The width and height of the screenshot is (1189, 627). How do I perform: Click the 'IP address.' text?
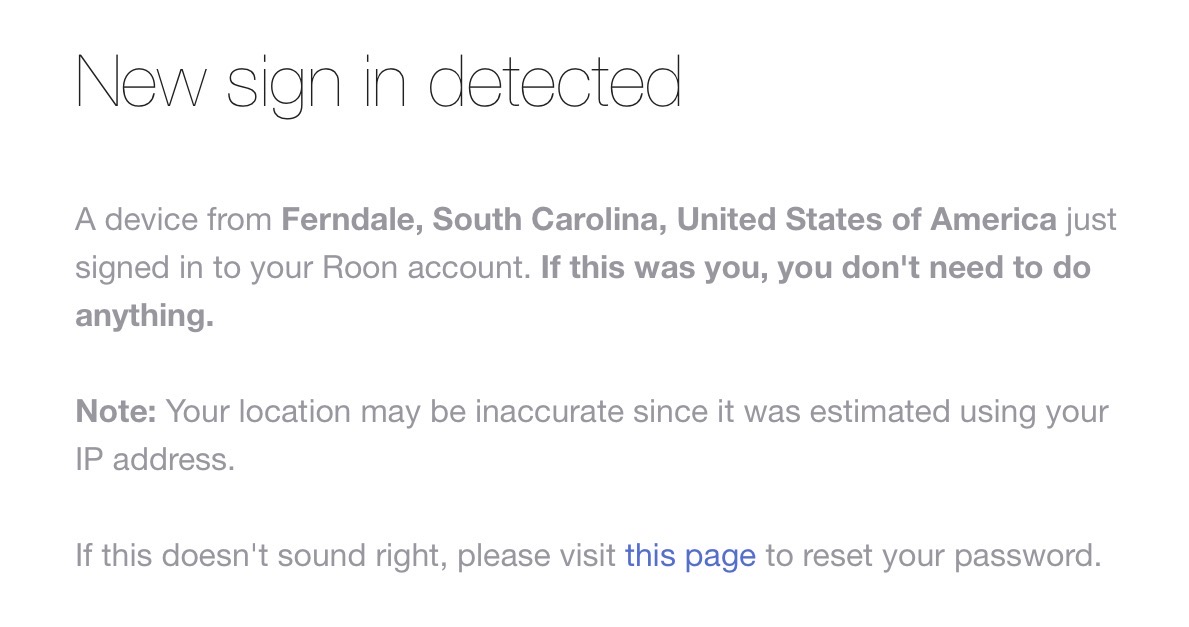154,460
